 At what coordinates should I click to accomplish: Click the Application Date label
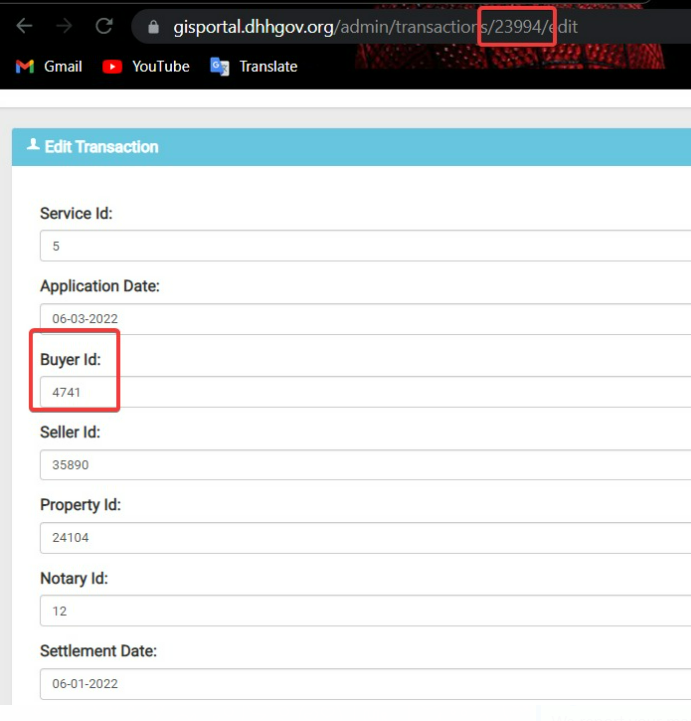coord(100,286)
